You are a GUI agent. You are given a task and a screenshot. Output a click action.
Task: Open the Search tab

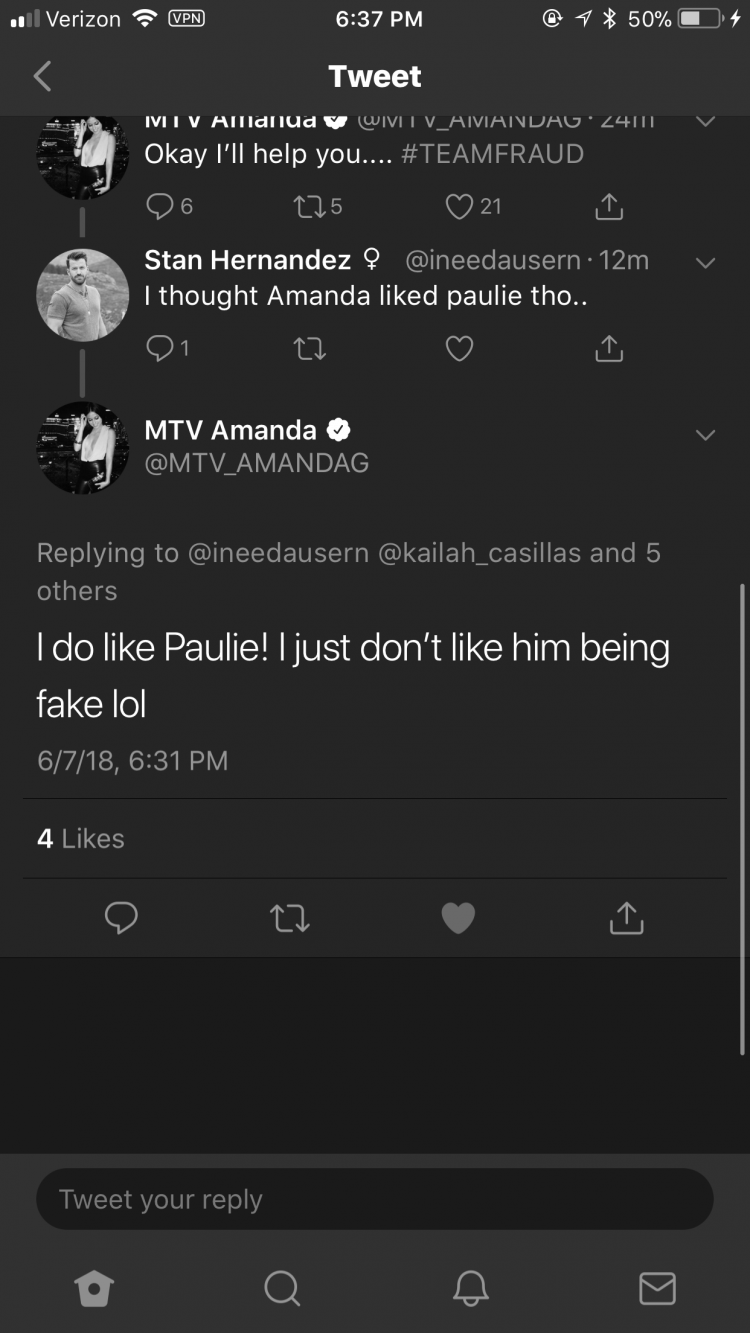coord(282,1288)
